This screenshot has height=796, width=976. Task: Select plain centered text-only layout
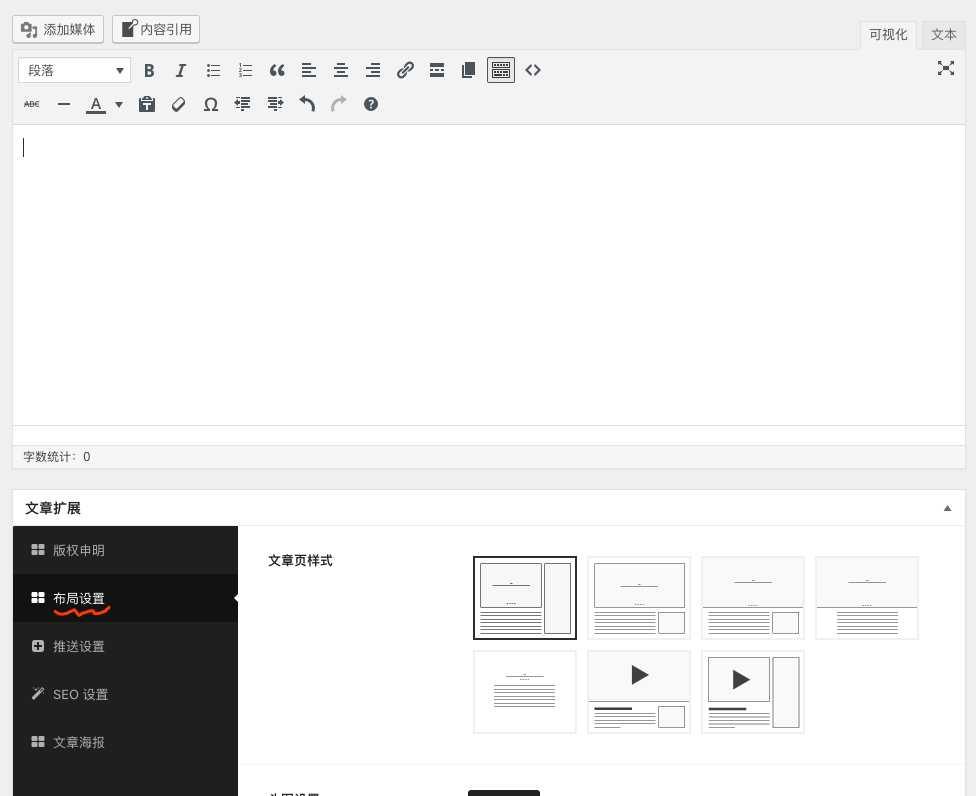tap(525, 692)
